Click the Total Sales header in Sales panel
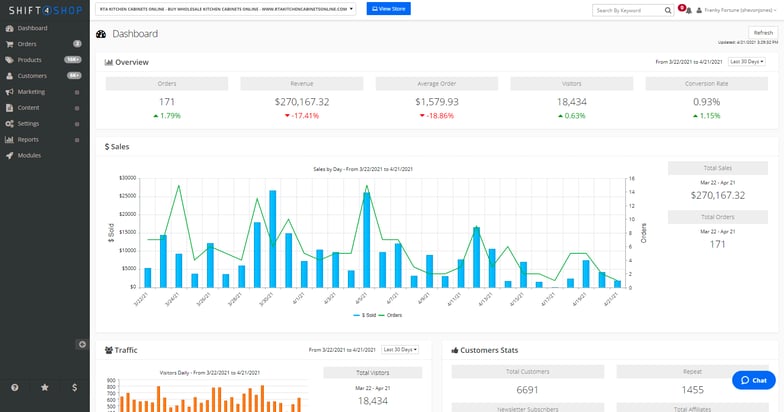The image size is (784, 412). (x=718, y=168)
